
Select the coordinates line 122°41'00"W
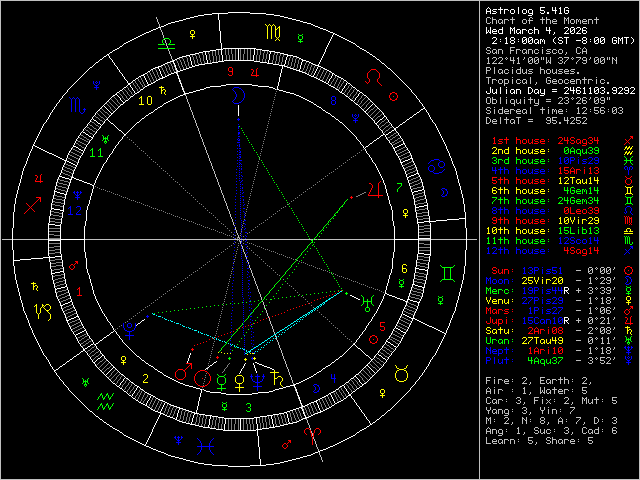(x=551, y=61)
